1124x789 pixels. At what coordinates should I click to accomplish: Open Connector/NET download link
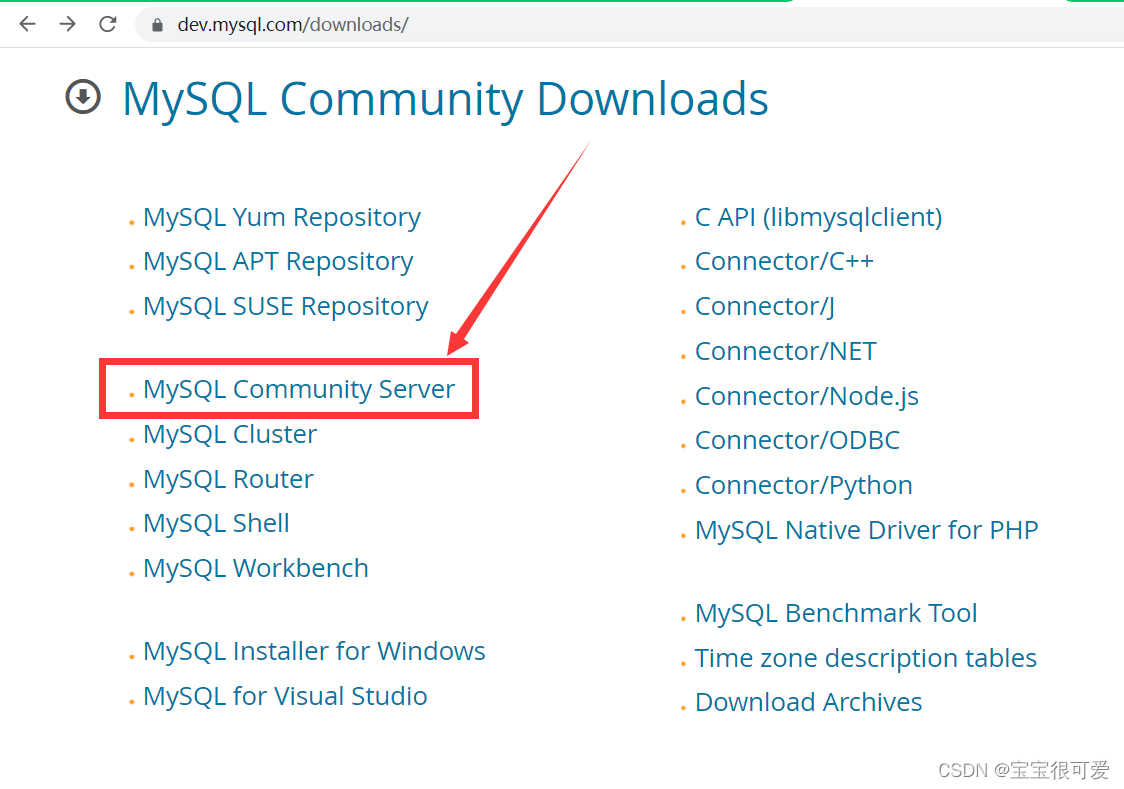(786, 352)
